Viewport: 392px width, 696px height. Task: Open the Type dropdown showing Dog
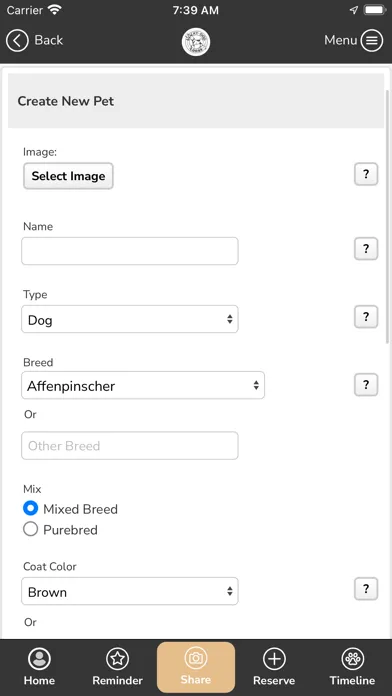point(130,319)
